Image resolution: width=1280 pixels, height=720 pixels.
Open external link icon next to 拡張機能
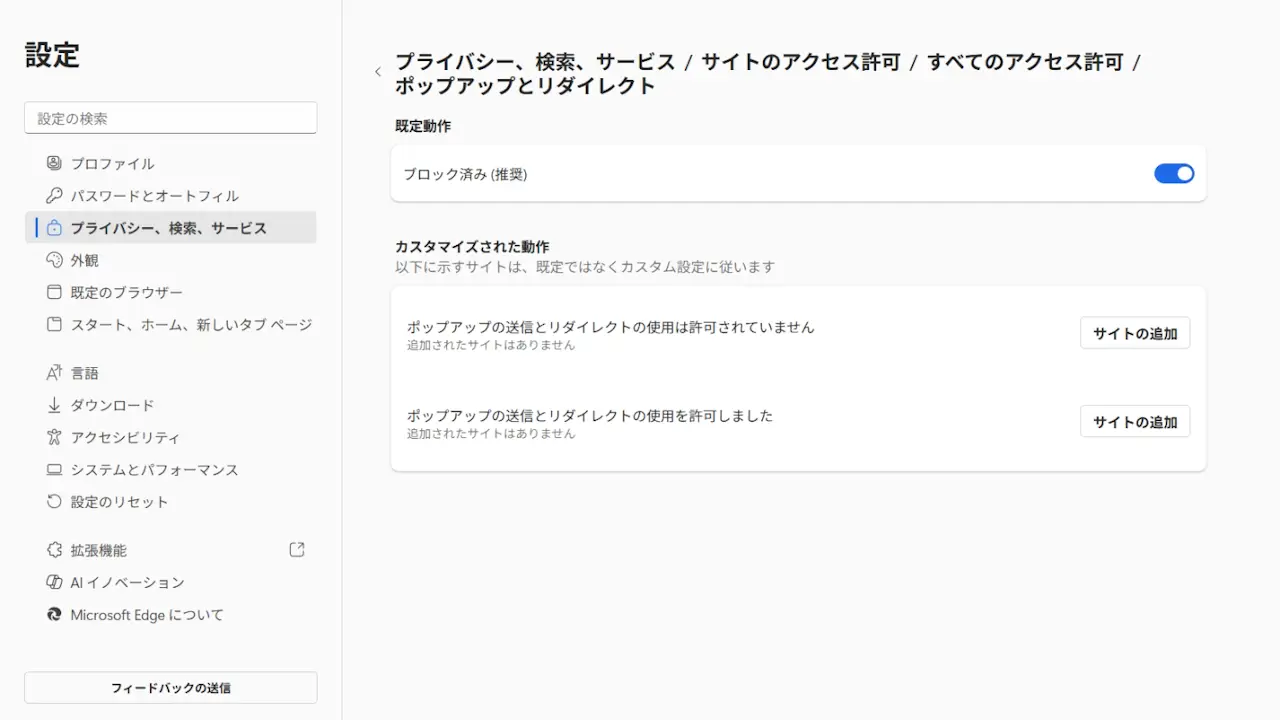coord(296,550)
